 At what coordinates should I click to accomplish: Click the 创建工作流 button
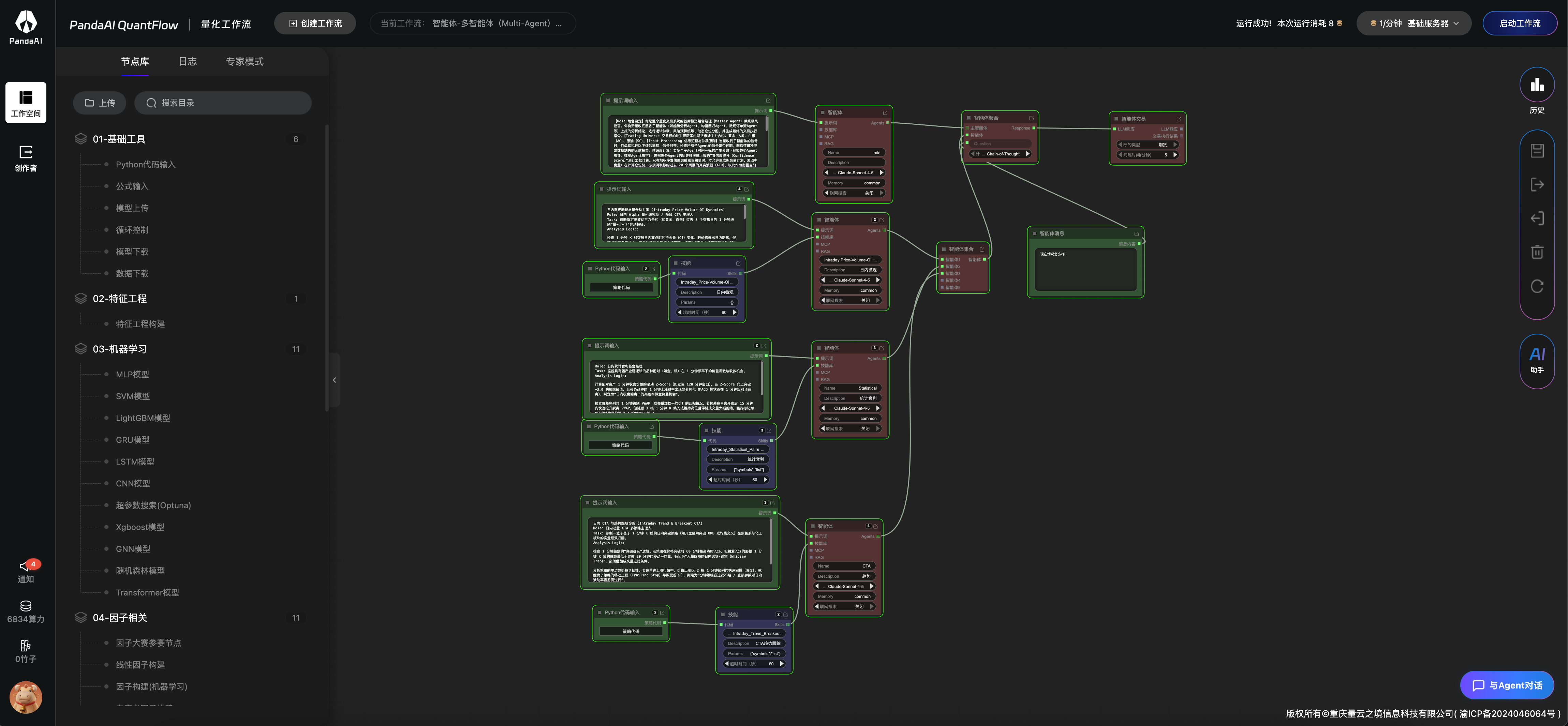point(315,24)
